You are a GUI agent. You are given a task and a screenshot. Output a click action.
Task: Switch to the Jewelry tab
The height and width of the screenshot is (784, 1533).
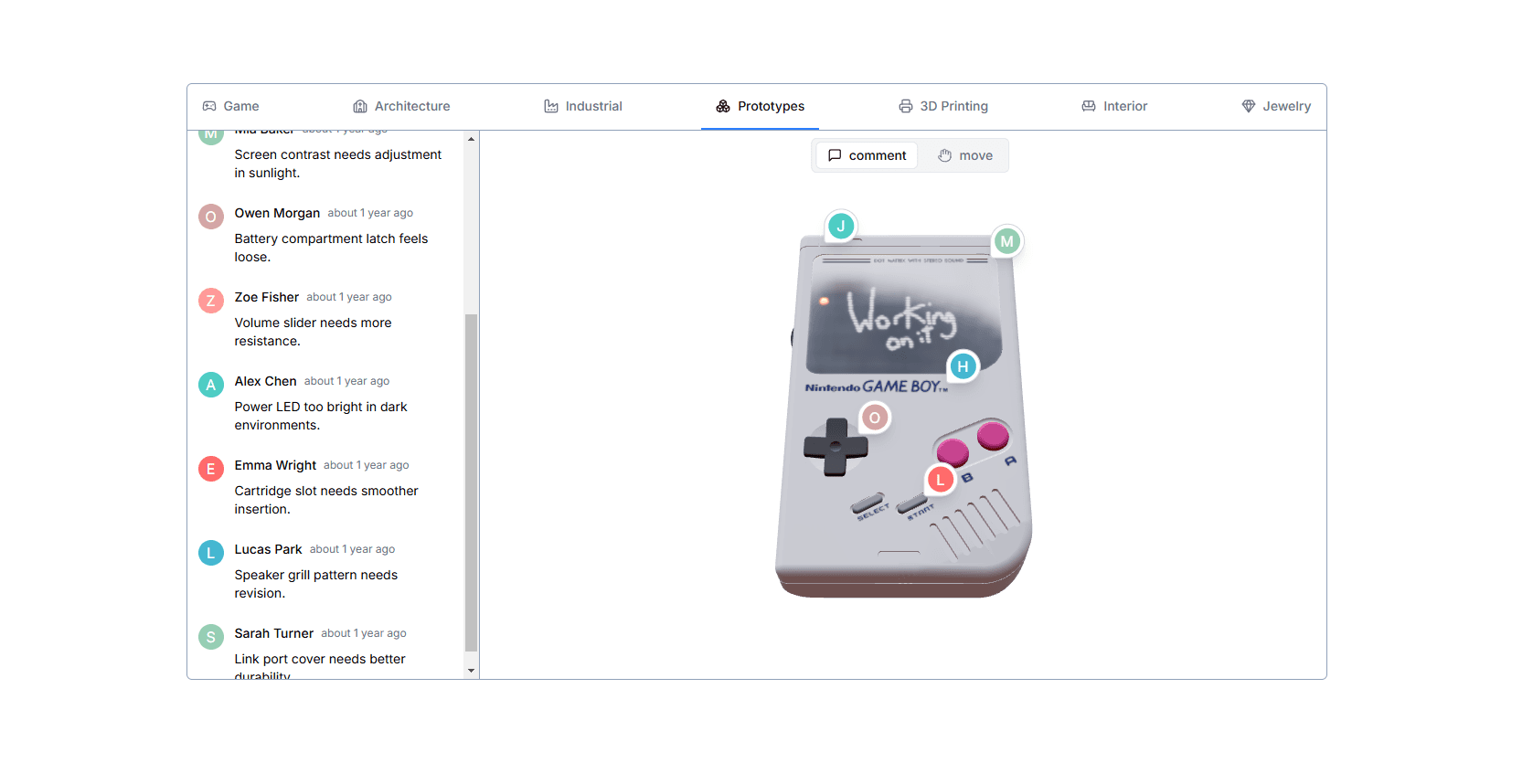click(1276, 106)
